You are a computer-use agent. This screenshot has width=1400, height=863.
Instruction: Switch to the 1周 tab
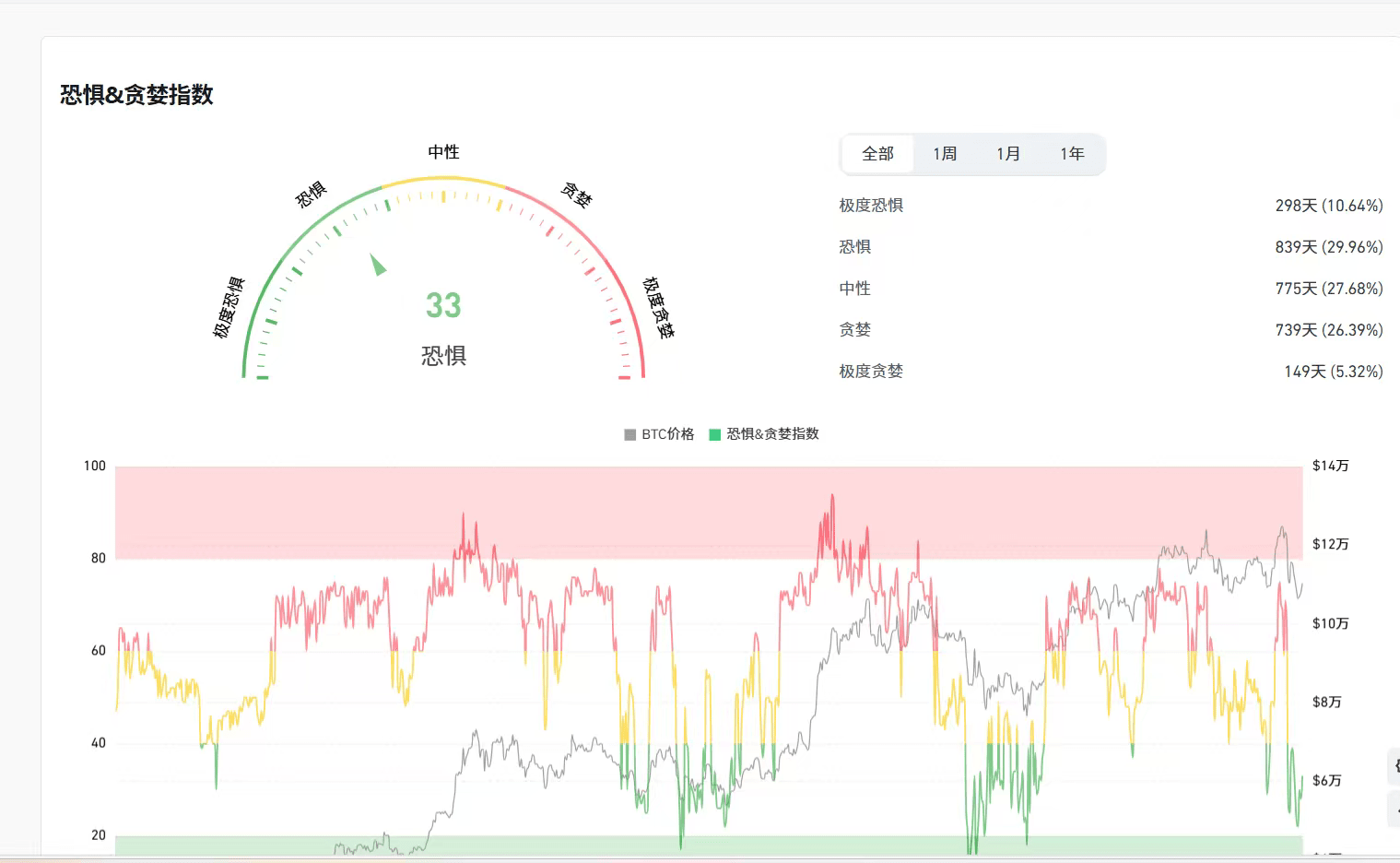click(945, 154)
